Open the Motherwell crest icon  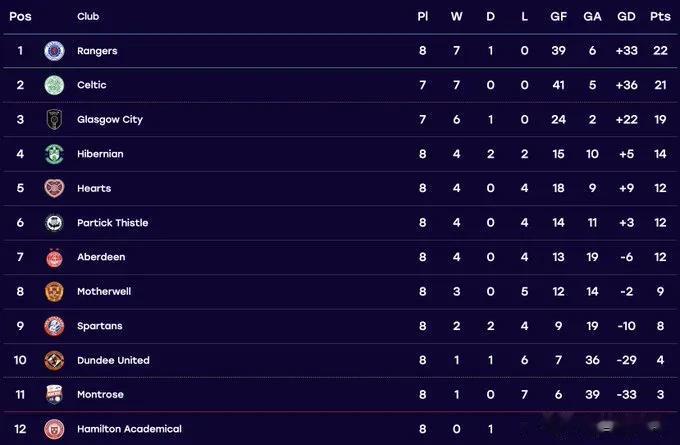[x=54, y=291]
